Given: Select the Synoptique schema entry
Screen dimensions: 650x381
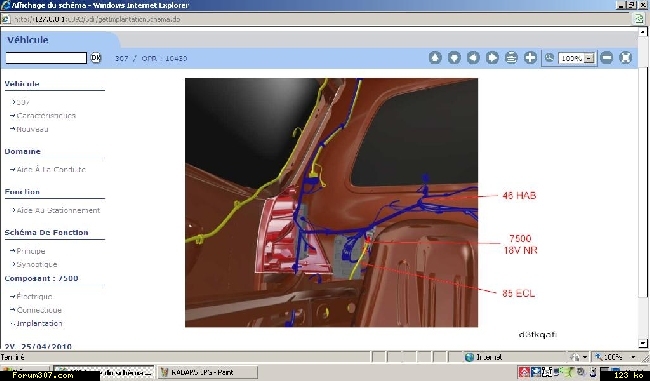Looking at the screenshot, I should (37, 264).
